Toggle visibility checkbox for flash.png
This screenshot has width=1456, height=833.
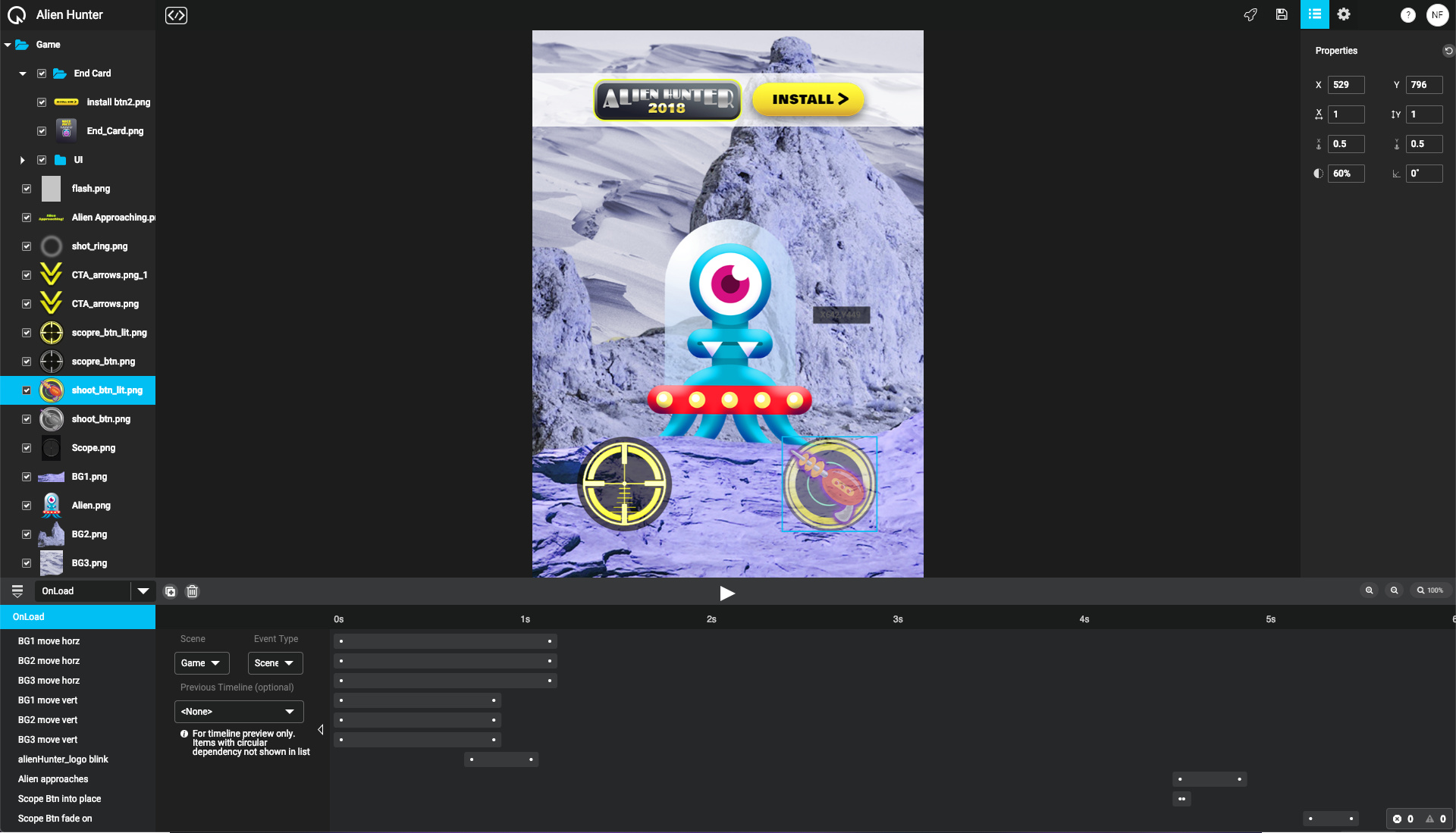click(27, 189)
